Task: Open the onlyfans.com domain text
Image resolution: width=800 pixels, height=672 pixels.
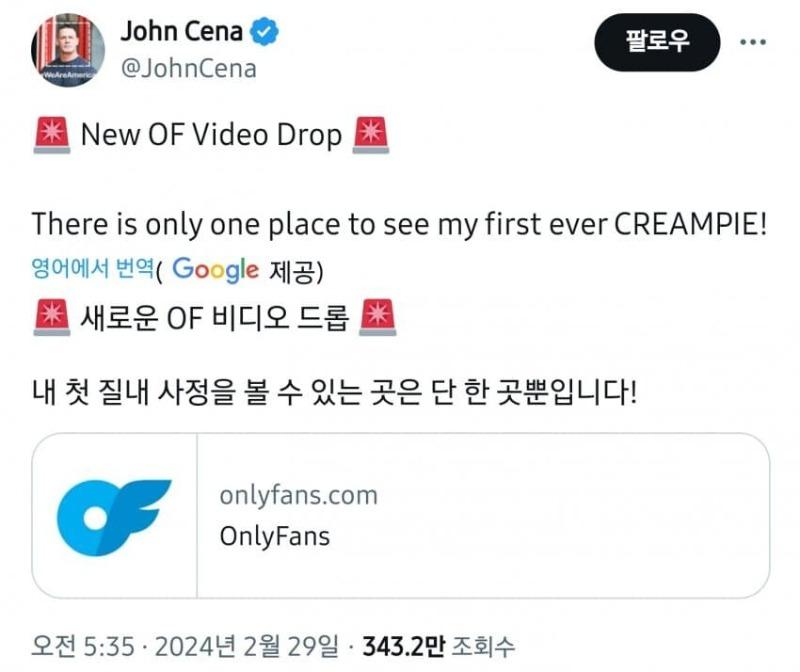Action: coord(298,495)
